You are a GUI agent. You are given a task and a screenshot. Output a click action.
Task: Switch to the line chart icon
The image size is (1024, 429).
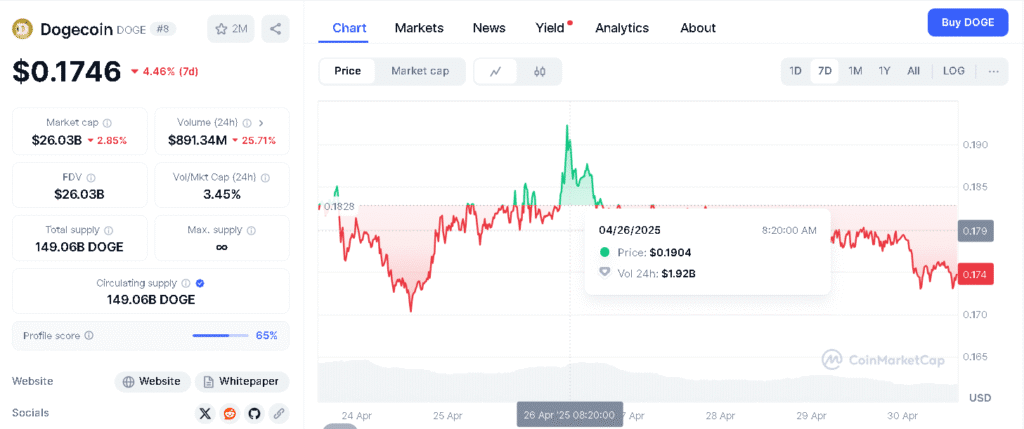496,71
